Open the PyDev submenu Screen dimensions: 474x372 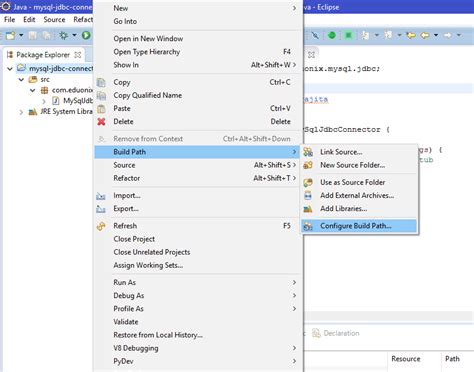click(197, 361)
